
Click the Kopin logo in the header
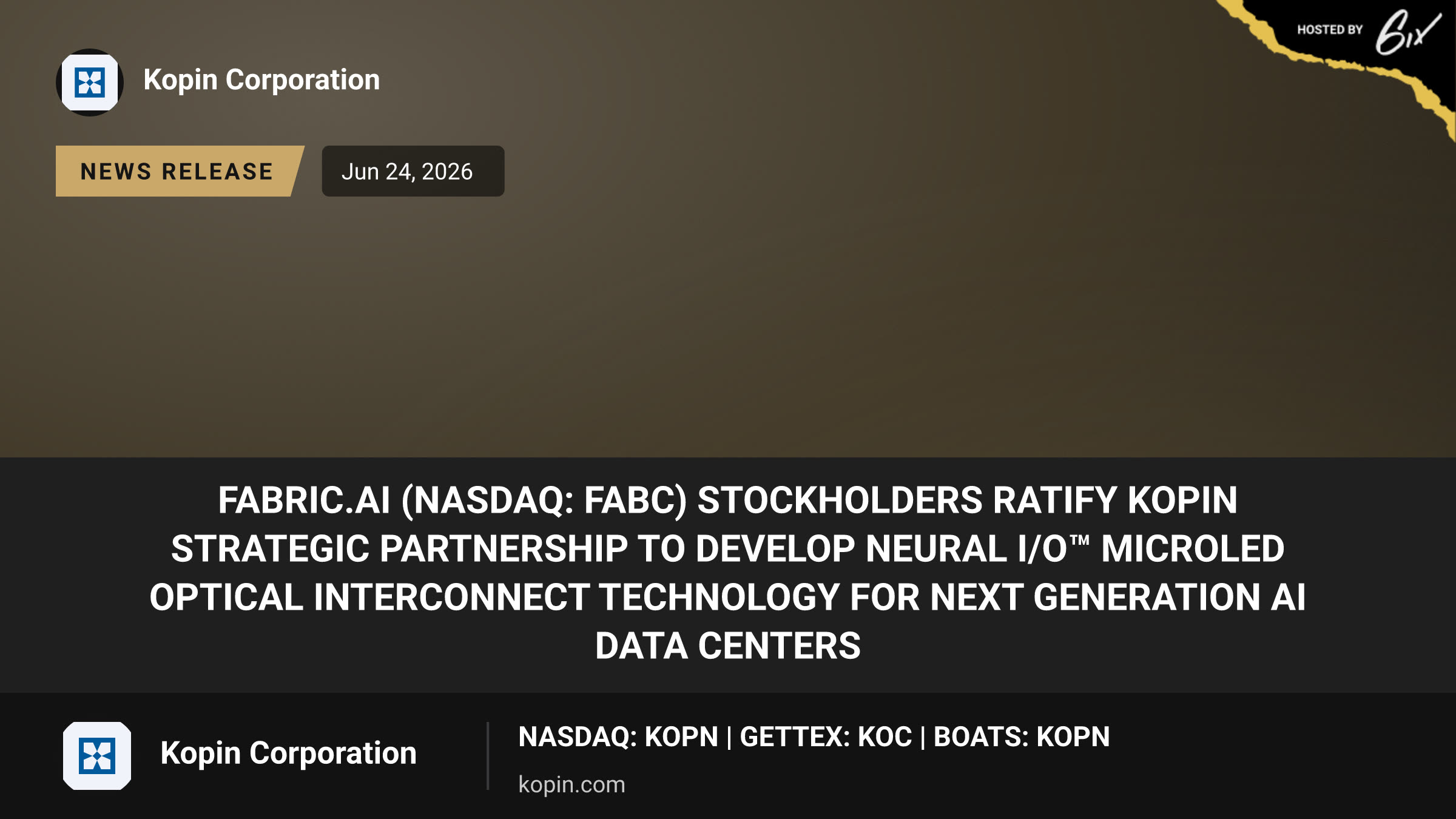[90, 82]
